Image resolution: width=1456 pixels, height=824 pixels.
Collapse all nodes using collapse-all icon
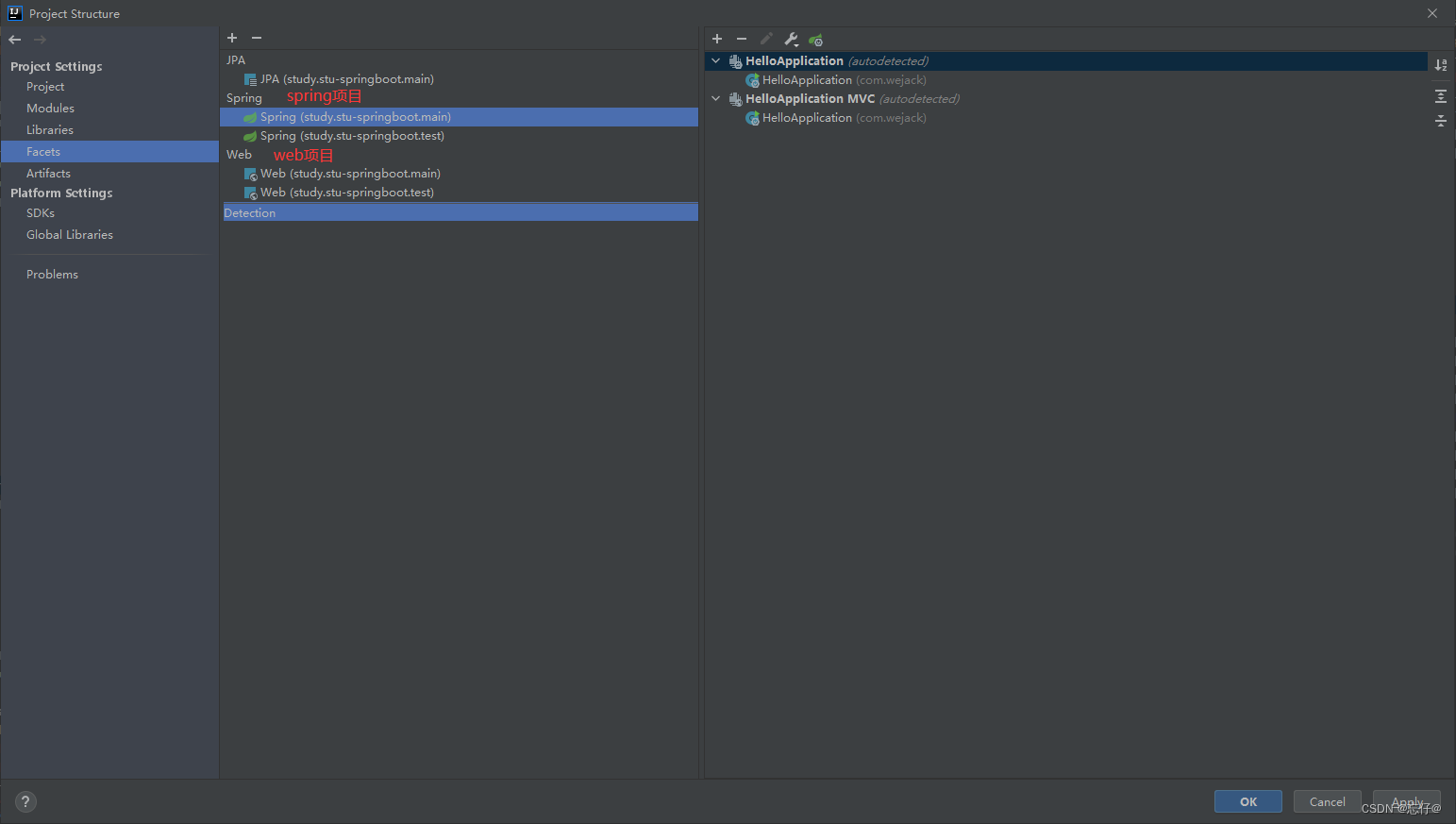click(x=1440, y=121)
